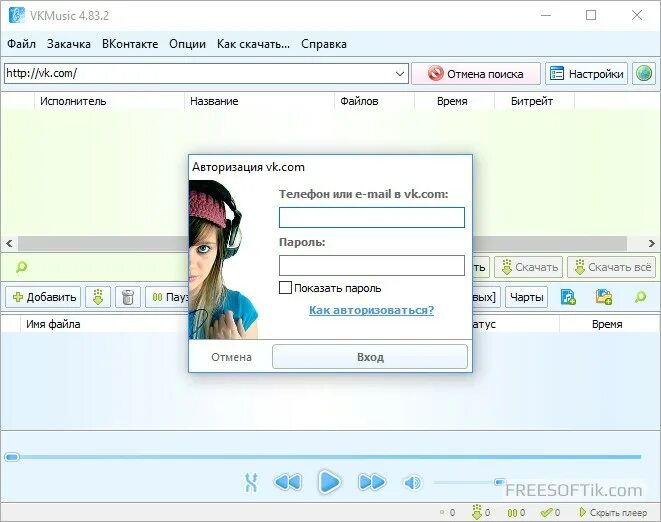The height and width of the screenshot is (522, 661).
Task: Click the green magnifier icon right of Чарты
Action: pos(640,297)
